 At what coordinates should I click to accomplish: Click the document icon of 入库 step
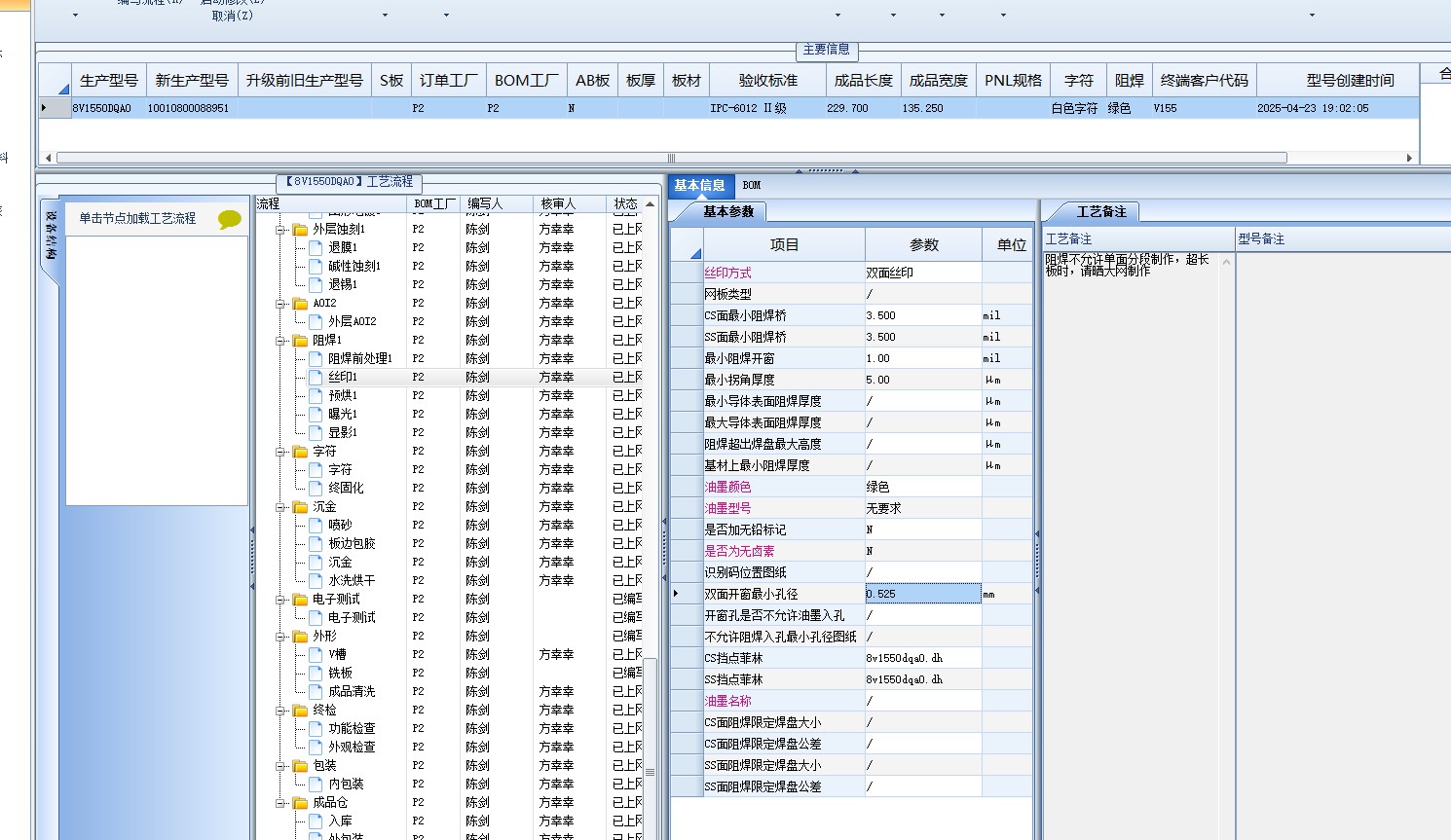point(316,821)
